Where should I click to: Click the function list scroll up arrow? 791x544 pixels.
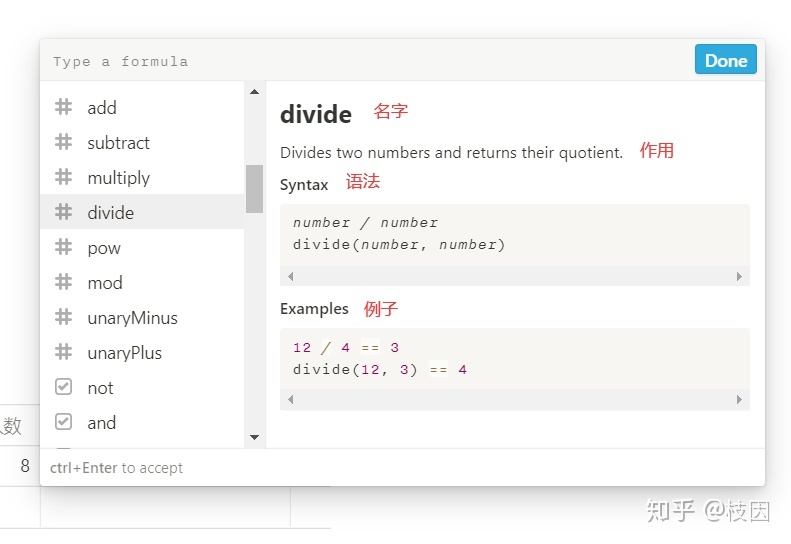pos(255,92)
